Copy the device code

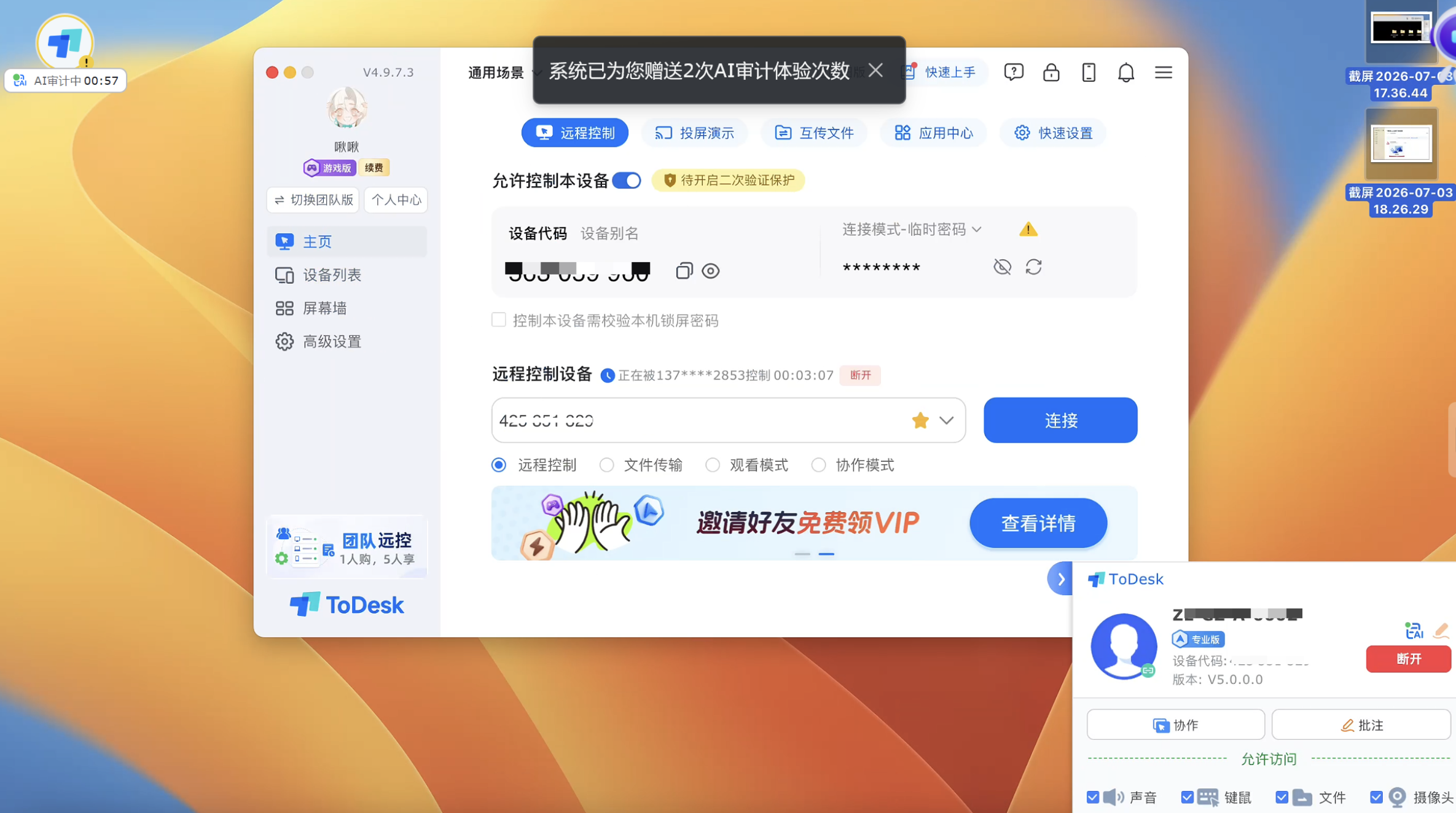pos(684,271)
